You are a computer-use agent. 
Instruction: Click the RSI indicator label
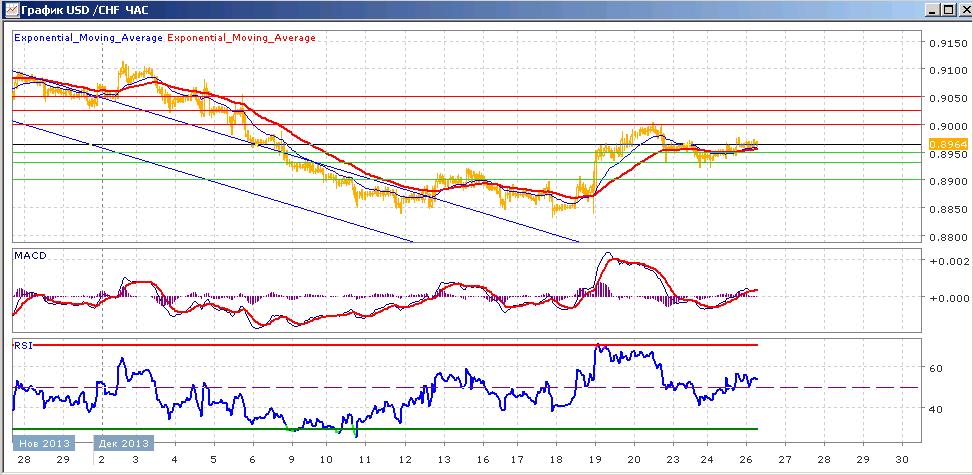pyautogui.click(x=22, y=346)
